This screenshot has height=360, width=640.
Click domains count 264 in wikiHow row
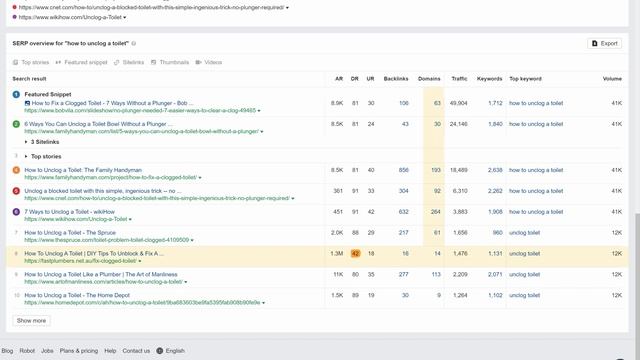coord(436,212)
